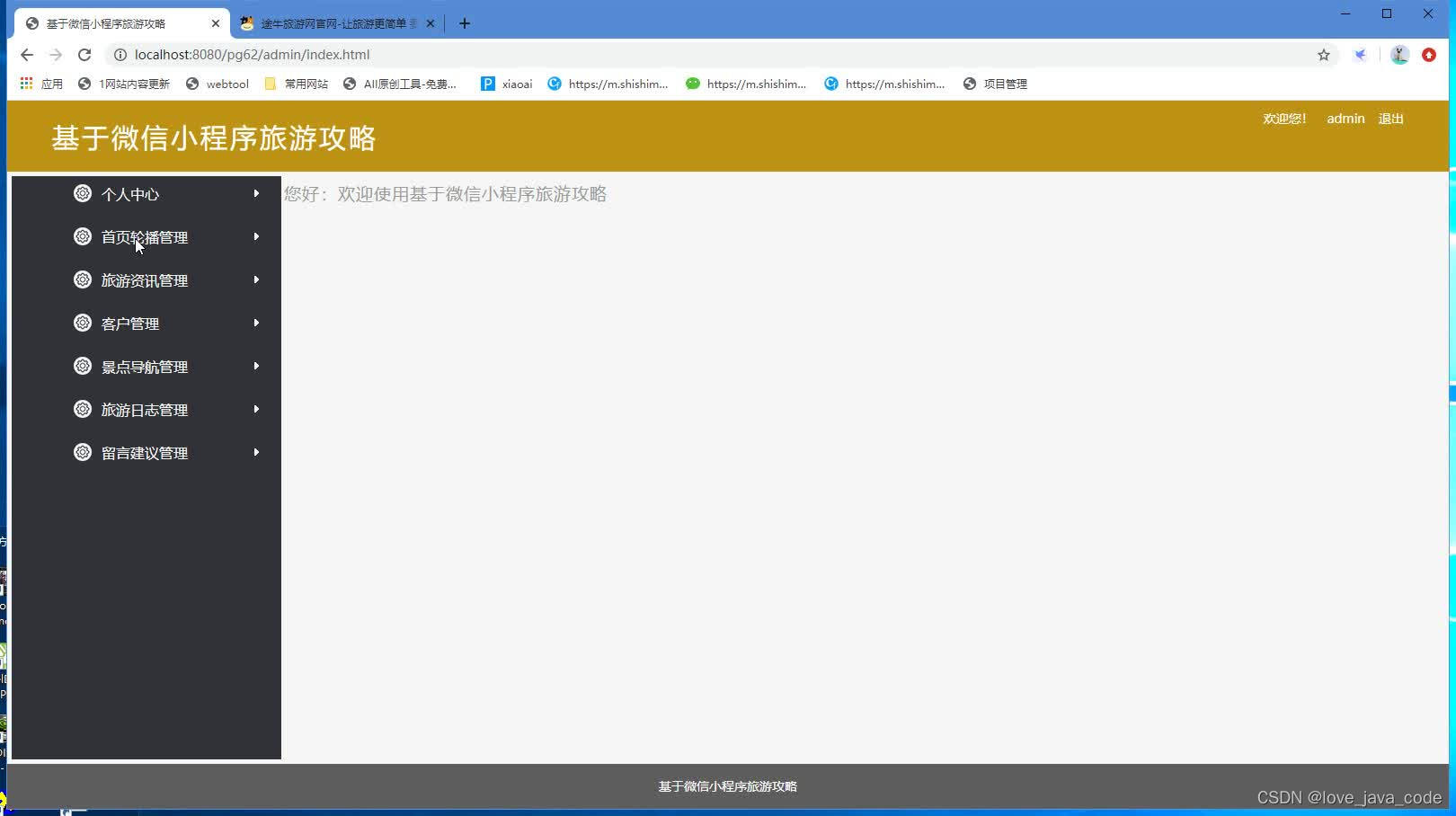Click the gear icon beside 景点导航管理
Screen dimensions: 1456x816
[83, 366]
